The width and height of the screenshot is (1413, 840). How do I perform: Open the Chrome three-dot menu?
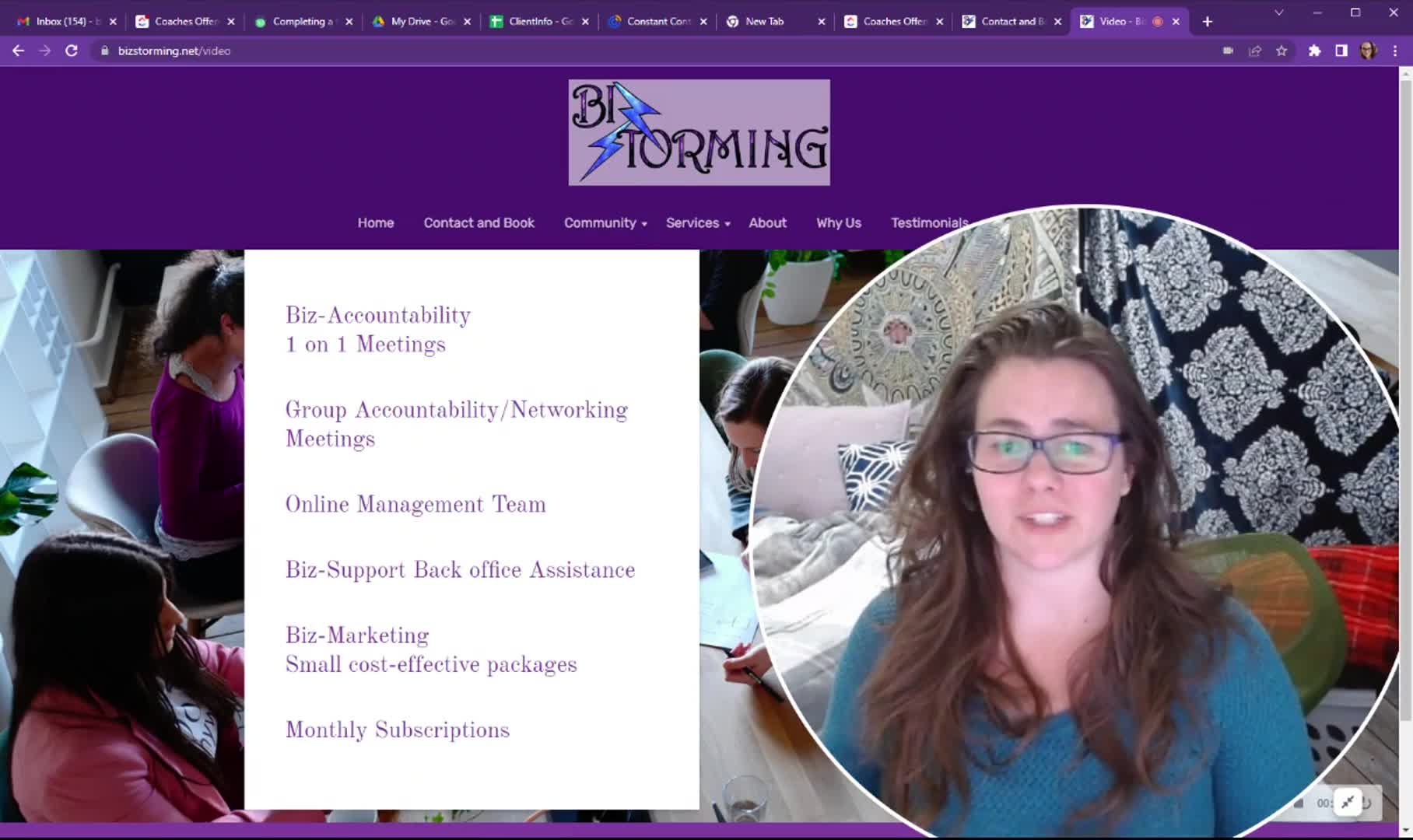pos(1395,51)
